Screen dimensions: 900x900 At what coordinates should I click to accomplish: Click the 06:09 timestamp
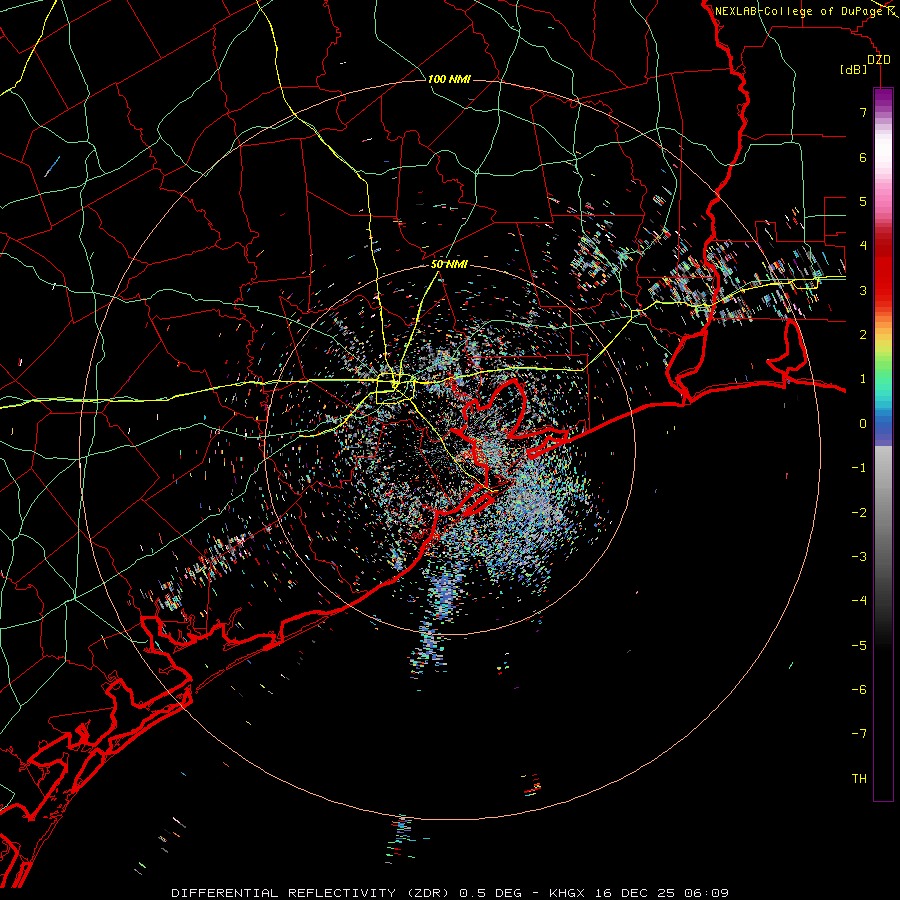(x=707, y=893)
